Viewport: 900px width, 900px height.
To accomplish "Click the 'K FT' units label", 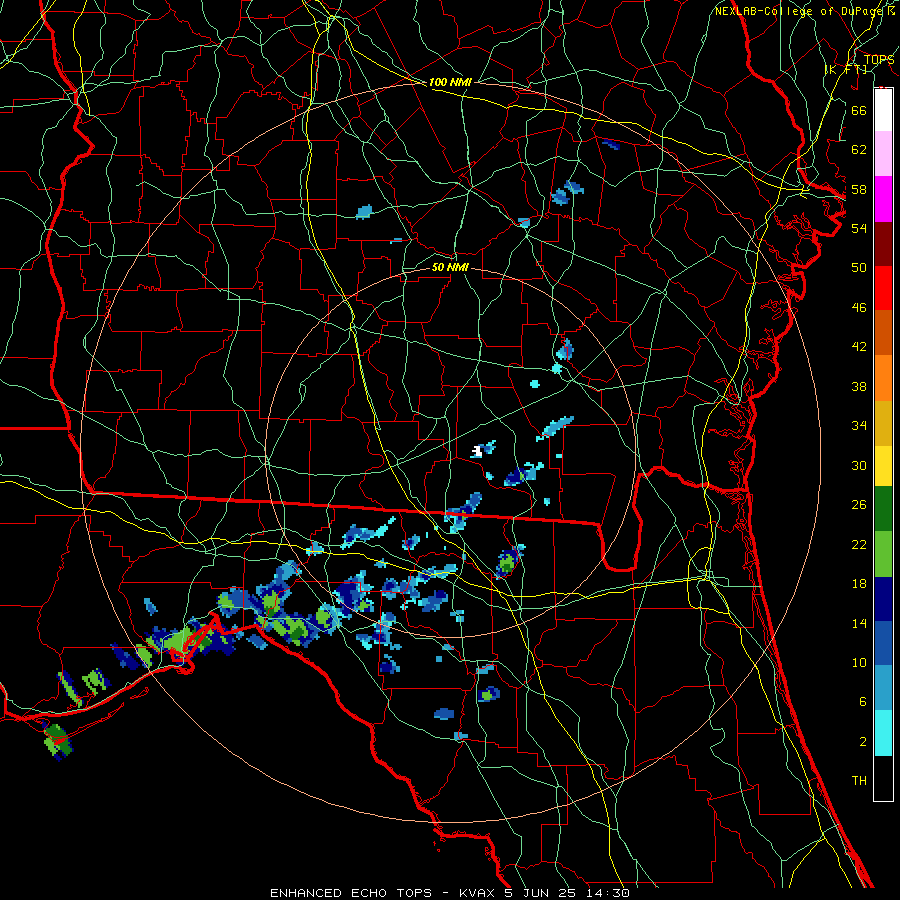I will coord(847,70).
